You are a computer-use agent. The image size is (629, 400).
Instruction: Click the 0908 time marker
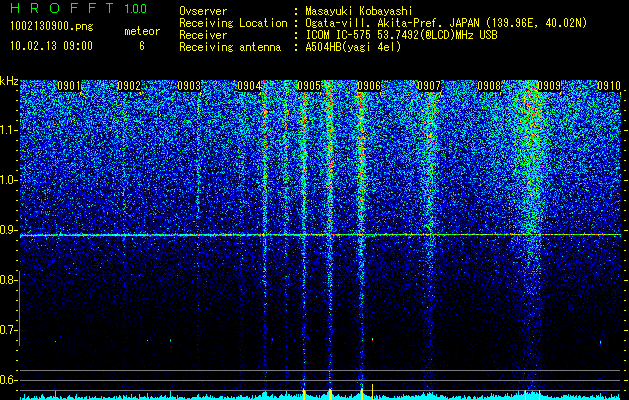(489, 86)
